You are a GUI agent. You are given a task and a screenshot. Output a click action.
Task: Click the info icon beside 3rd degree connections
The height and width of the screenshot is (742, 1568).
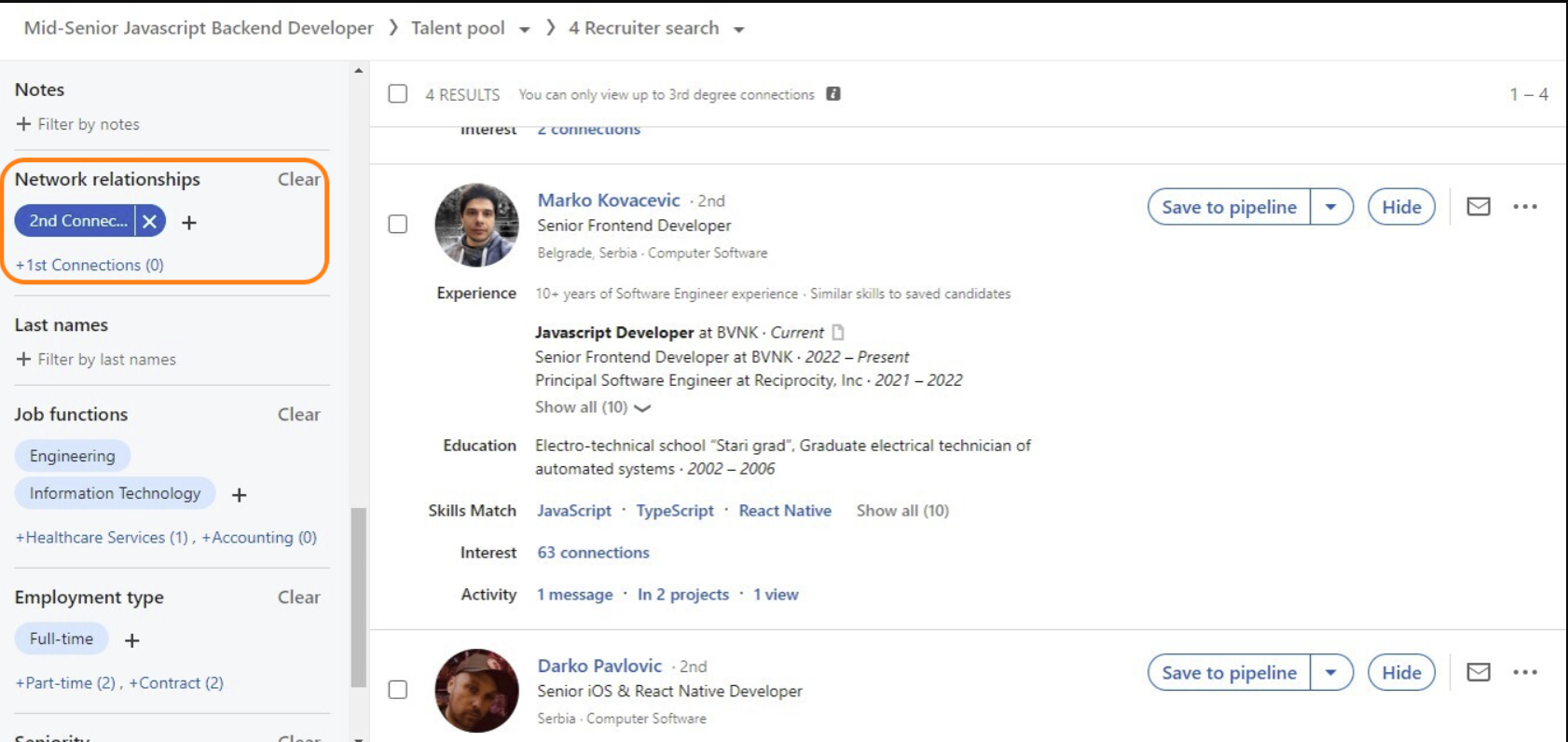click(833, 94)
